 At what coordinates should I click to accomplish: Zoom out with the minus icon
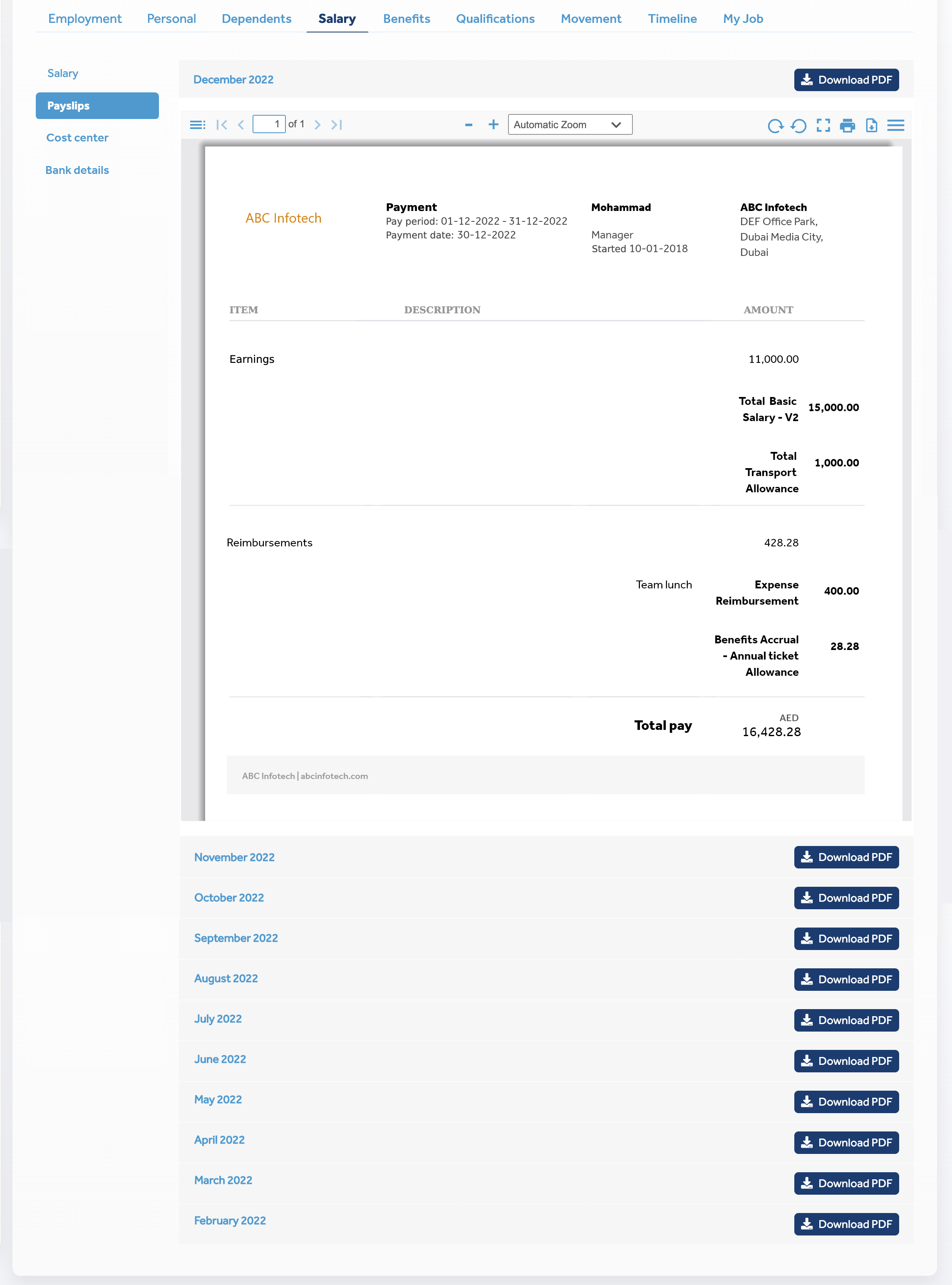click(x=469, y=124)
